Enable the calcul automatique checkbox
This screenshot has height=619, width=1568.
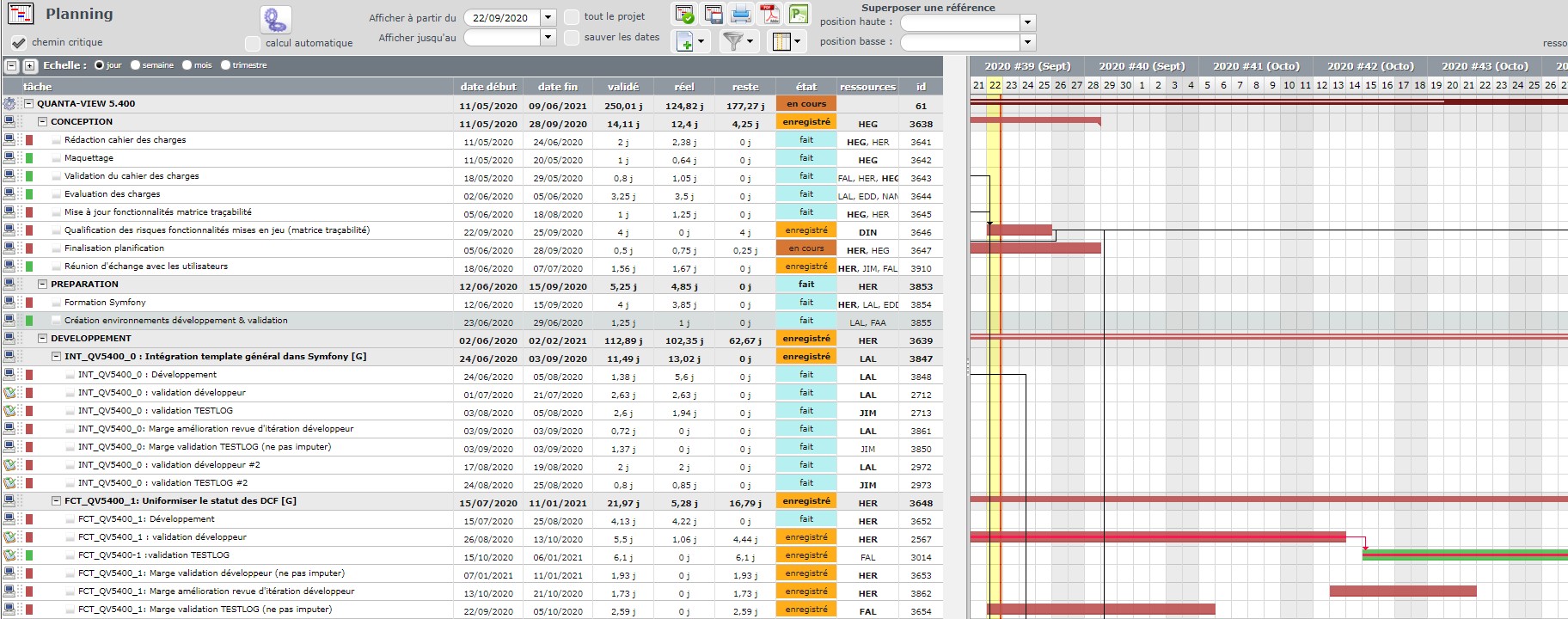point(252,43)
